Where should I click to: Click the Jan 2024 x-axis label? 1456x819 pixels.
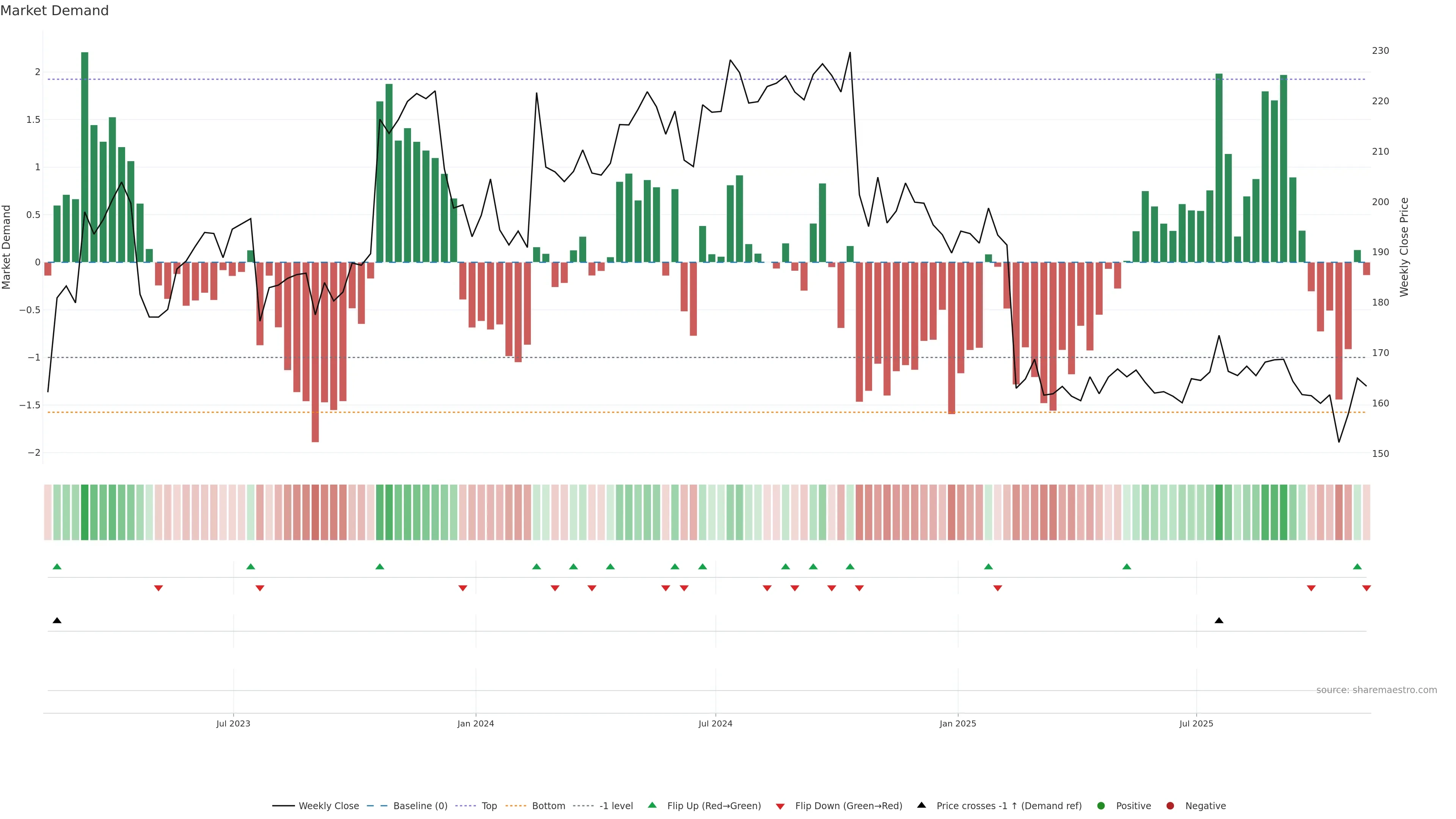[x=475, y=723]
